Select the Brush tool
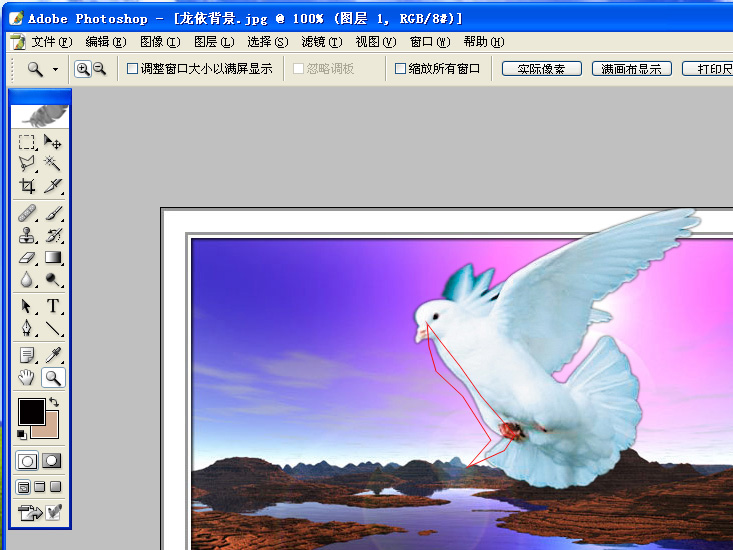Viewport: 733px width, 550px height. [52, 213]
